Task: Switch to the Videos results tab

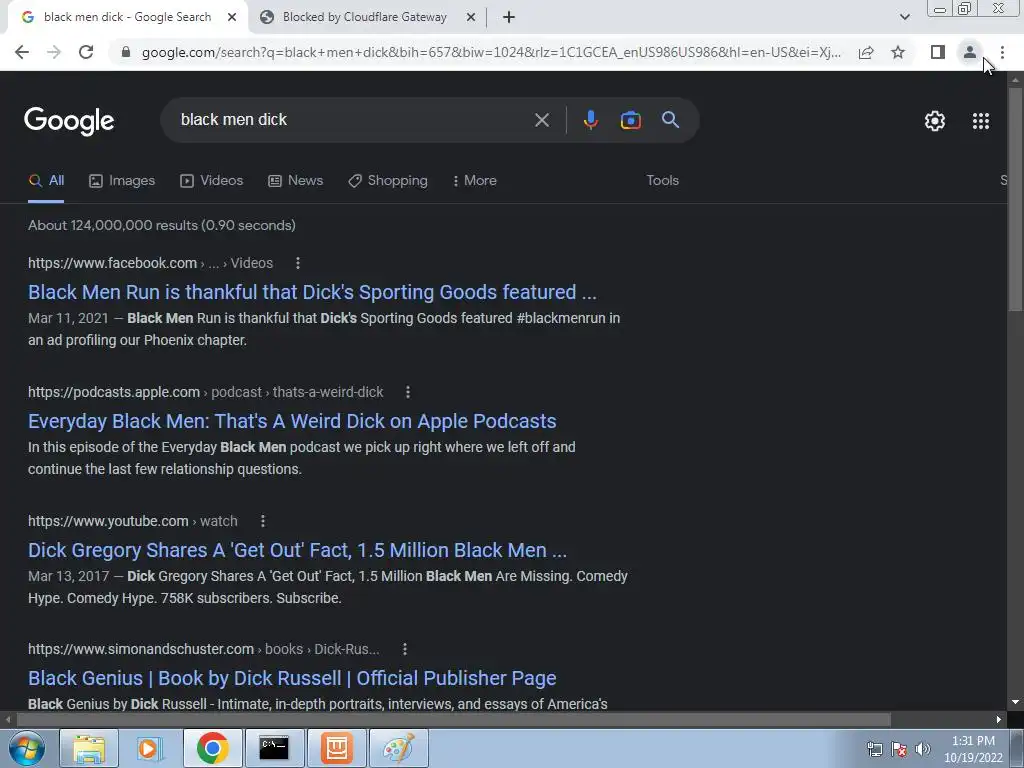Action: (x=212, y=181)
